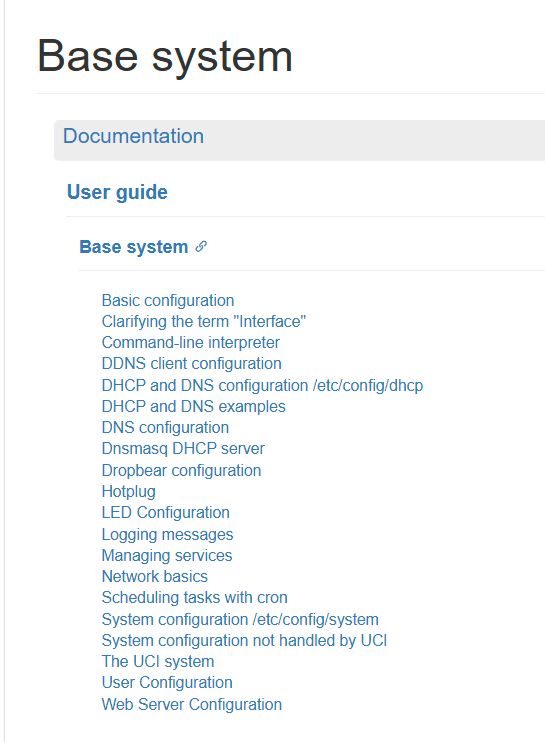Image resolution: width=545 pixels, height=742 pixels.
Task: View the Logging messages page
Action: click(x=167, y=535)
